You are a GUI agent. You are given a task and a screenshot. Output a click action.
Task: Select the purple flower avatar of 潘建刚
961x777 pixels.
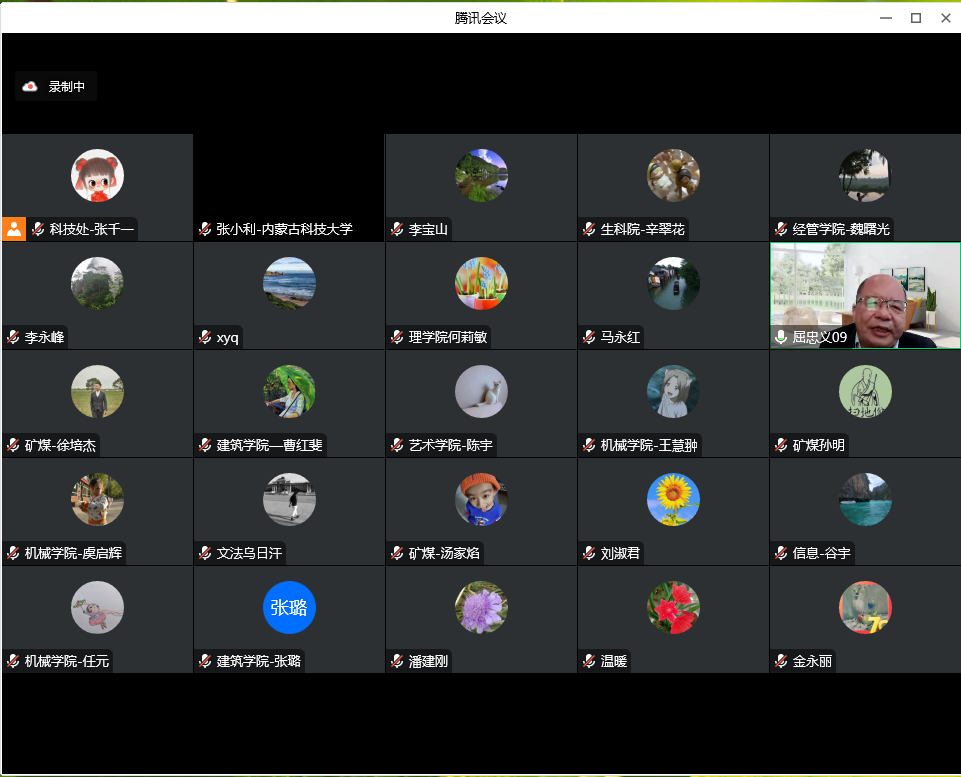481,607
